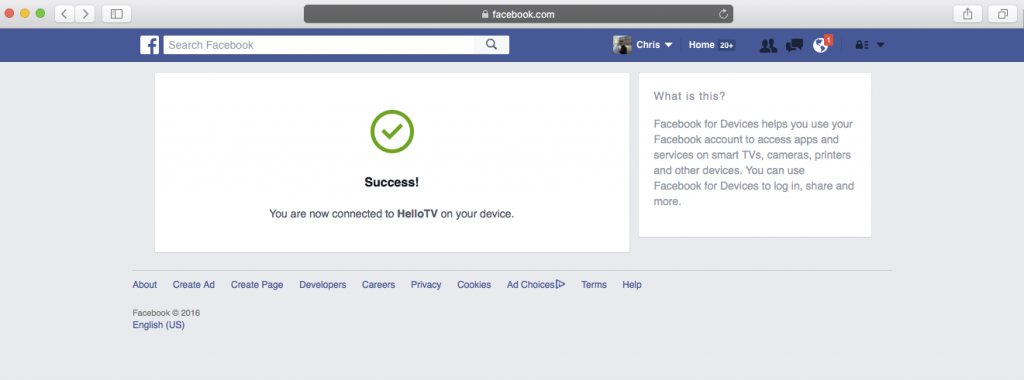Click the search magnifier button
Image resolution: width=1024 pixels, height=380 pixels.
(492, 45)
